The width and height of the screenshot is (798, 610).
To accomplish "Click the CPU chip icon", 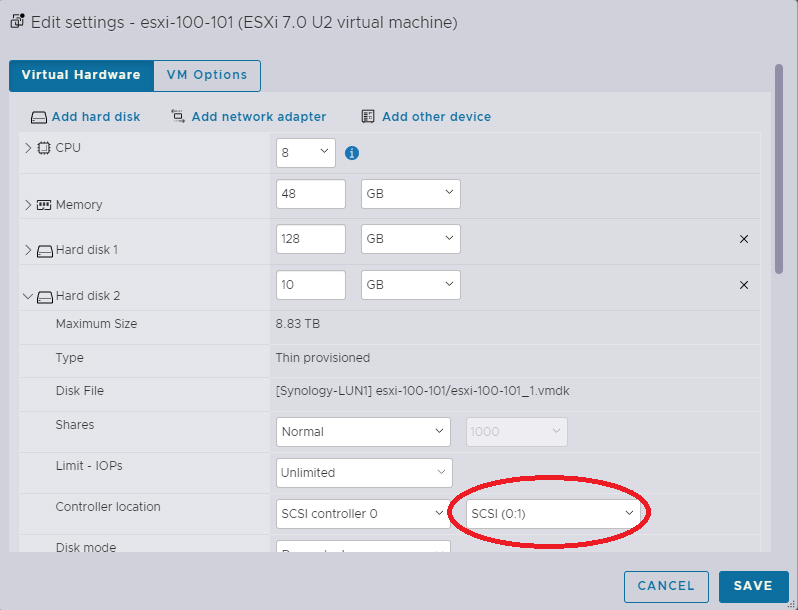I will point(44,148).
